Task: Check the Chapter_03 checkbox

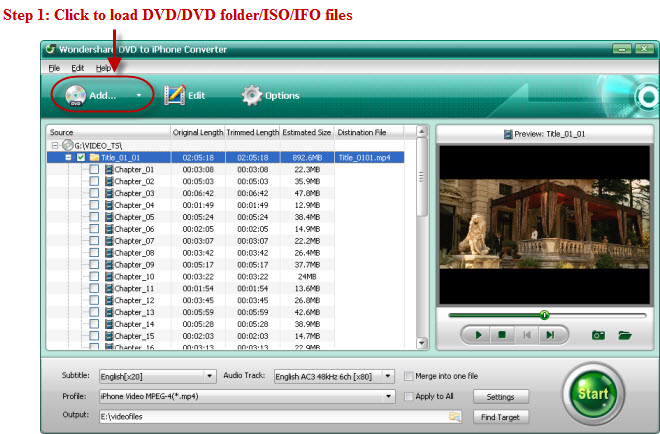Action: pyautogui.click(x=94, y=193)
